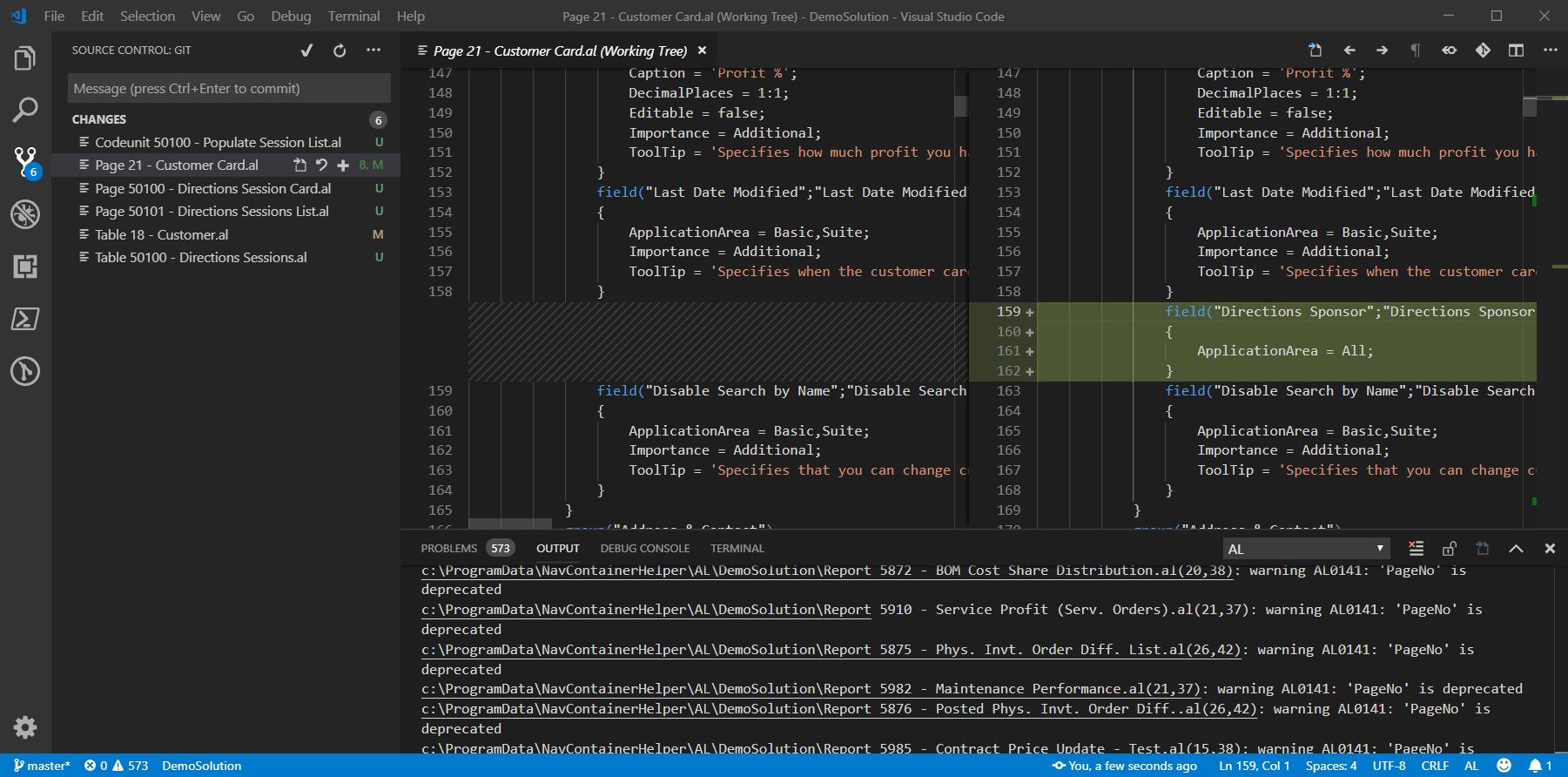The width and height of the screenshot is (1568, 777).
Task: Open Manage settings gear in activity bar
Action: click(x=25, y=727)
